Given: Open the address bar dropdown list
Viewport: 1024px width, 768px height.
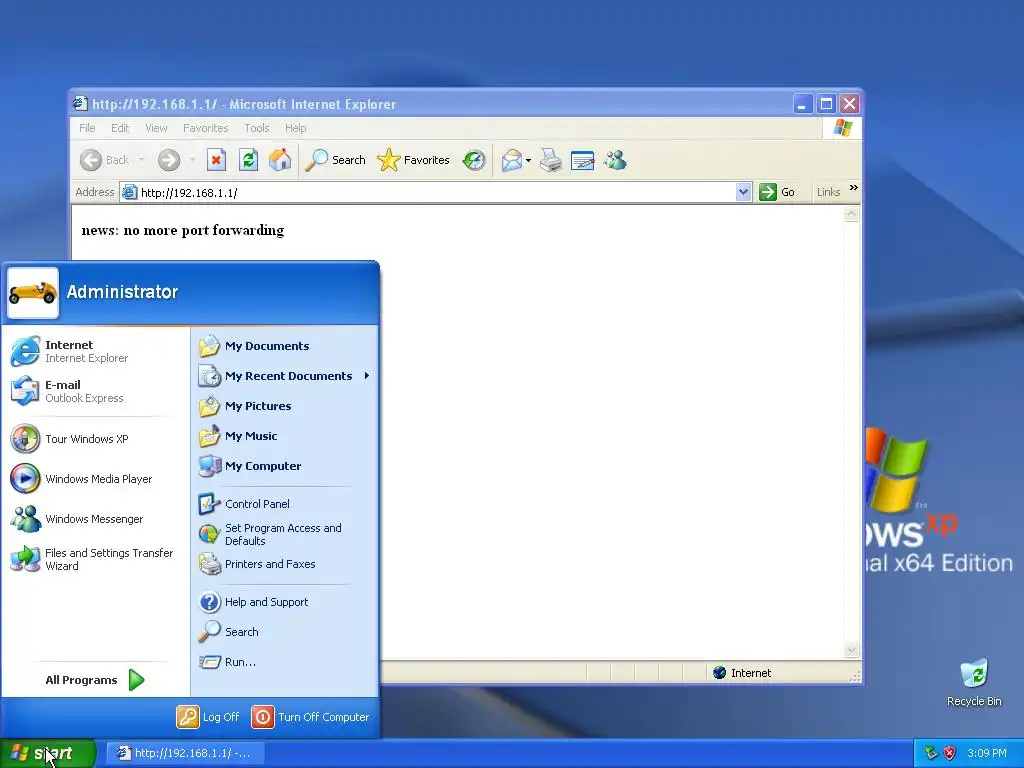Looking at the screenshot, I should (x=743, y=192).
